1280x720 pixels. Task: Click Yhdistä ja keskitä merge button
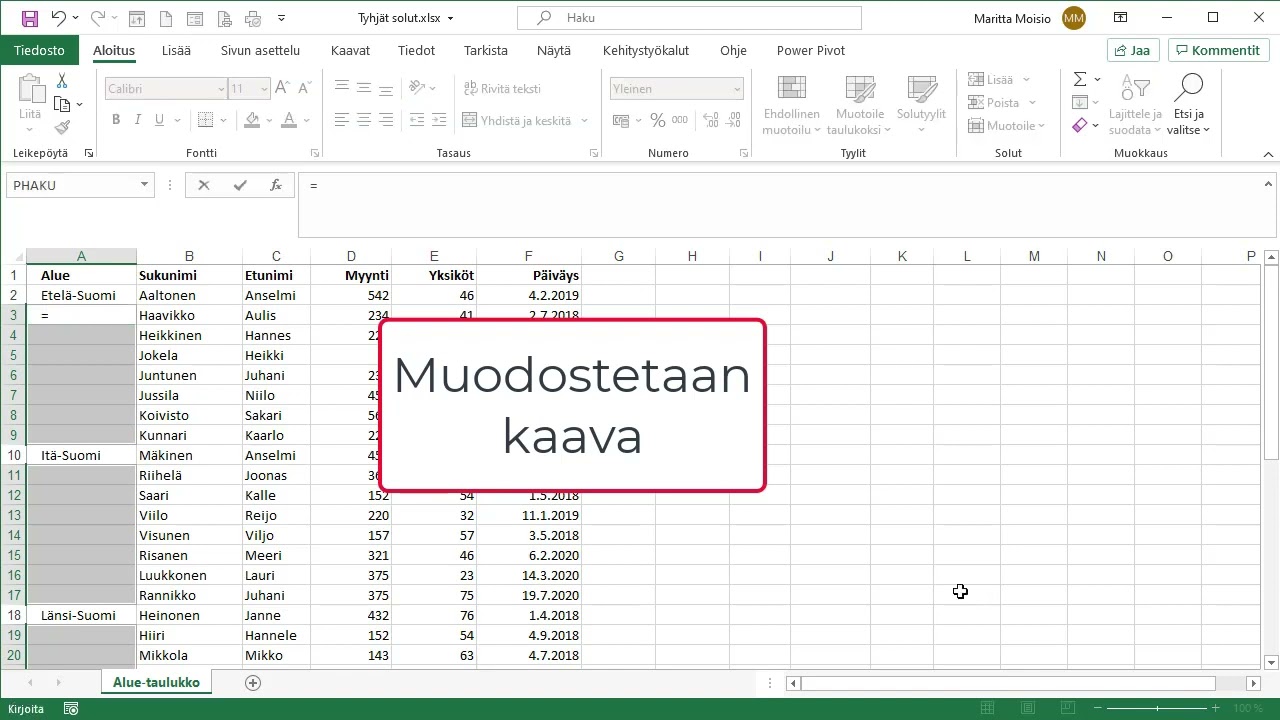[517, 121]
